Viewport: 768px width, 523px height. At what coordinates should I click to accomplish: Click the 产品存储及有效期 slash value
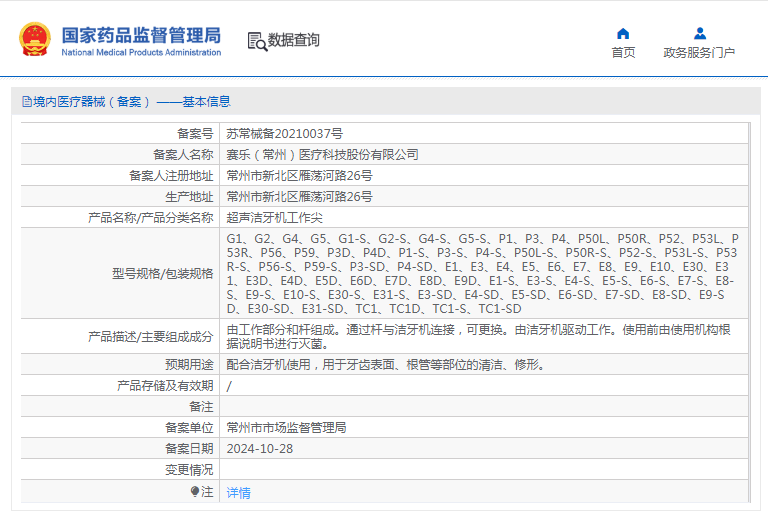[229, 386]
